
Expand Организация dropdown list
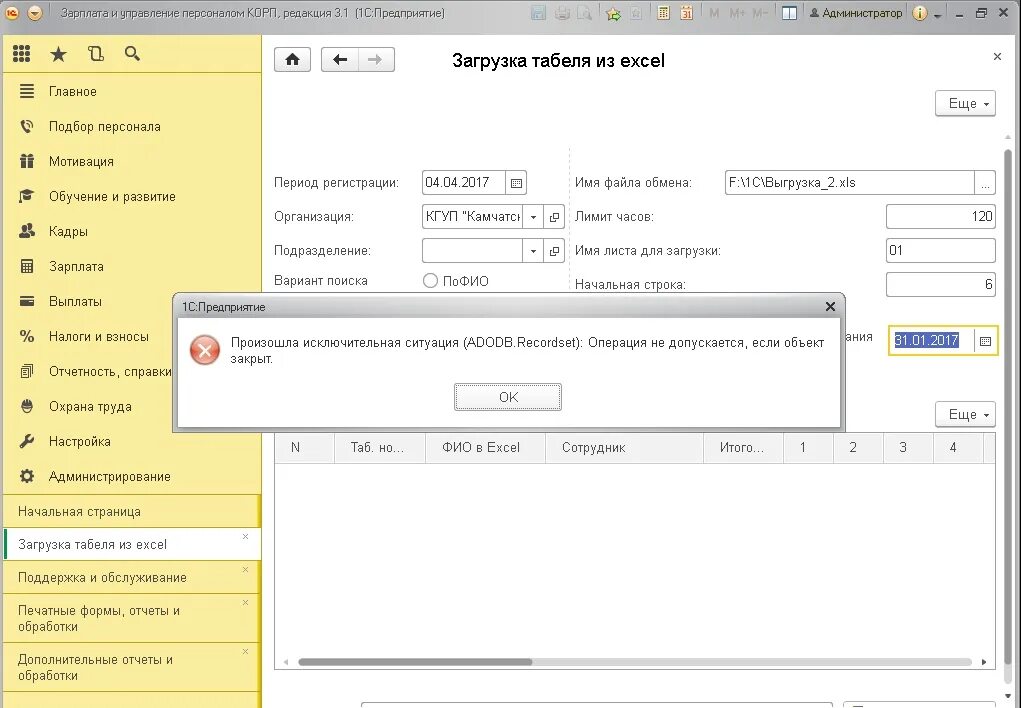[x=533, y=217]
